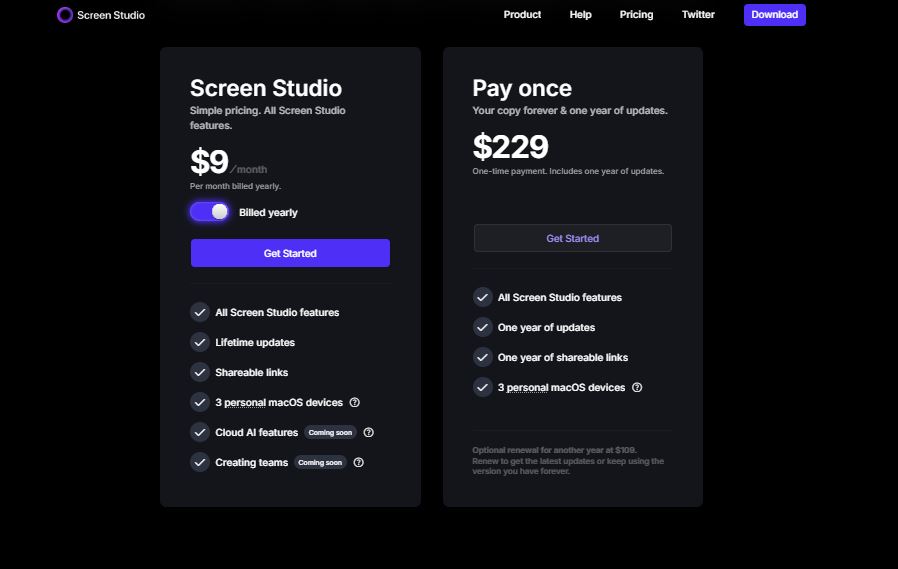Click Get Started under Pay once plan

[x=572, y=238]
